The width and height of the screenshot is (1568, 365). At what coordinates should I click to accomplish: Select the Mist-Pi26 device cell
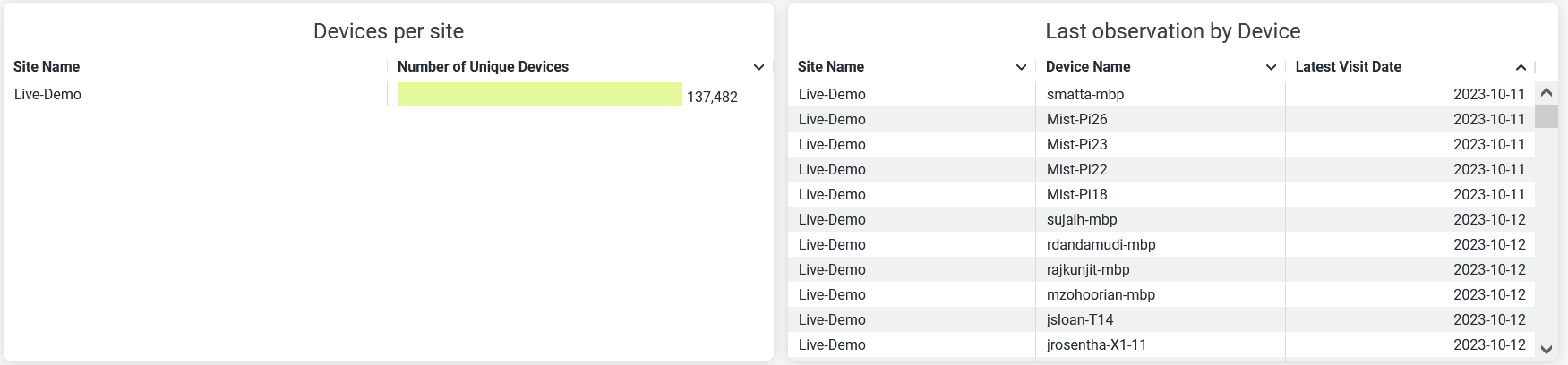1076,119
